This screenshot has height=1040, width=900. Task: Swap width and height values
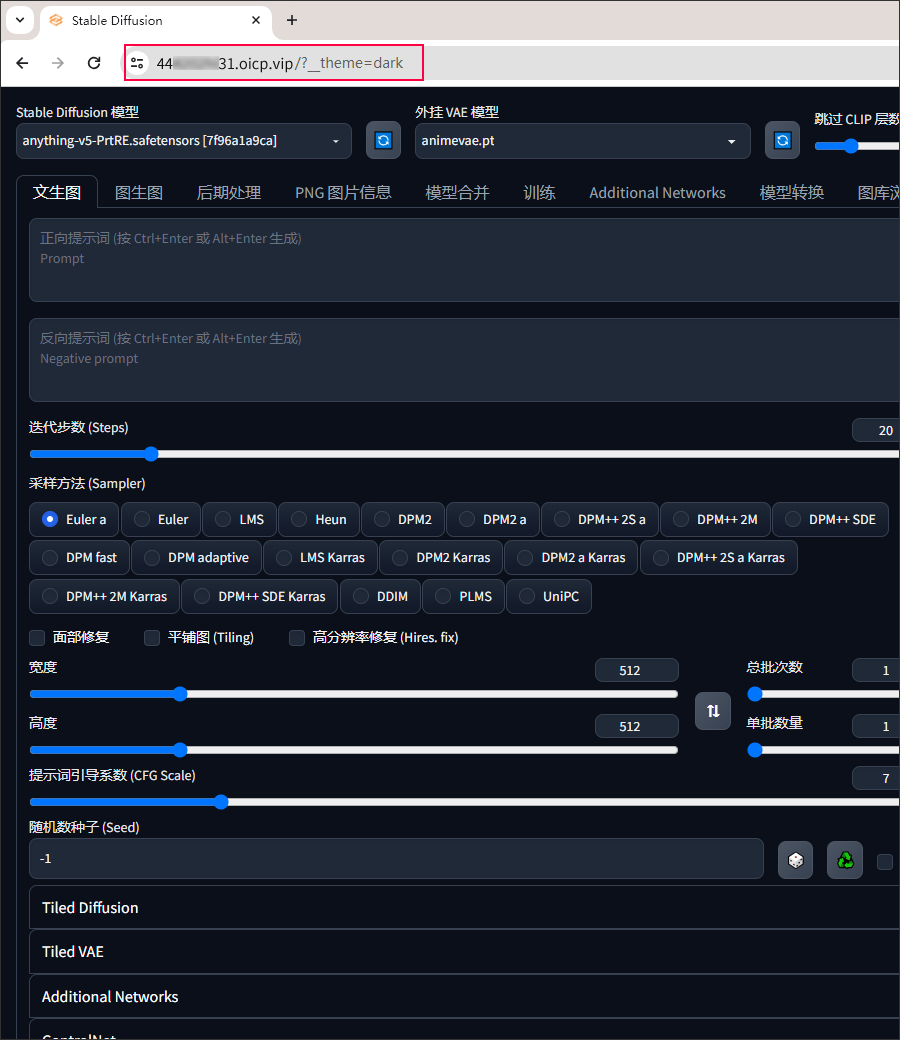(x=713, y=711)
